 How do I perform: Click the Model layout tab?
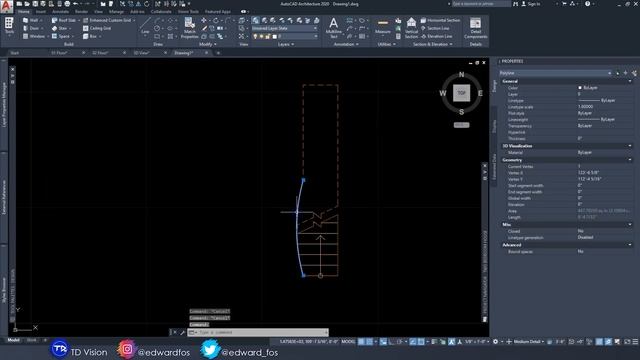[x=13, y=340]
